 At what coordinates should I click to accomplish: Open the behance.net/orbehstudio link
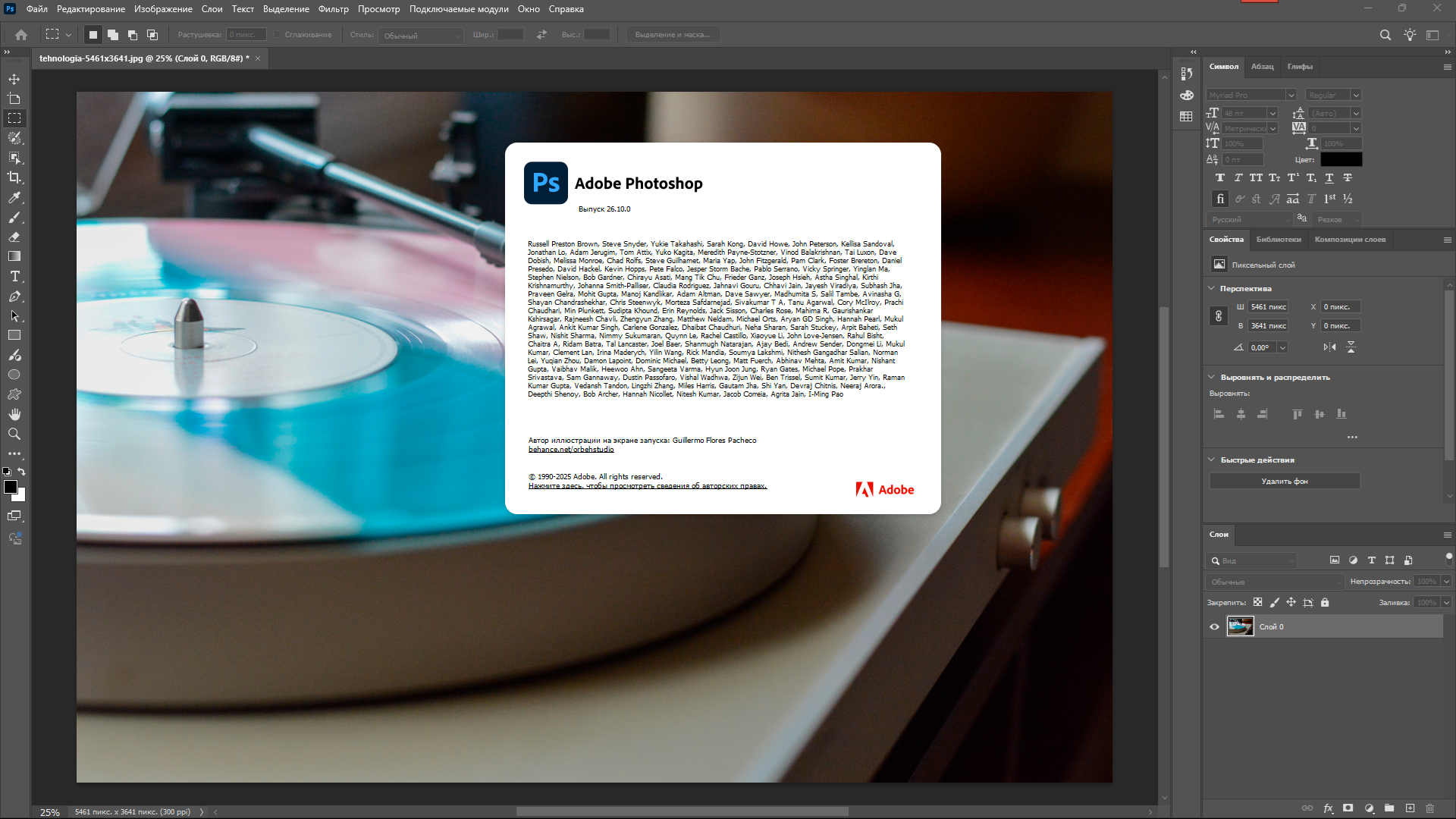coord(571,450)
